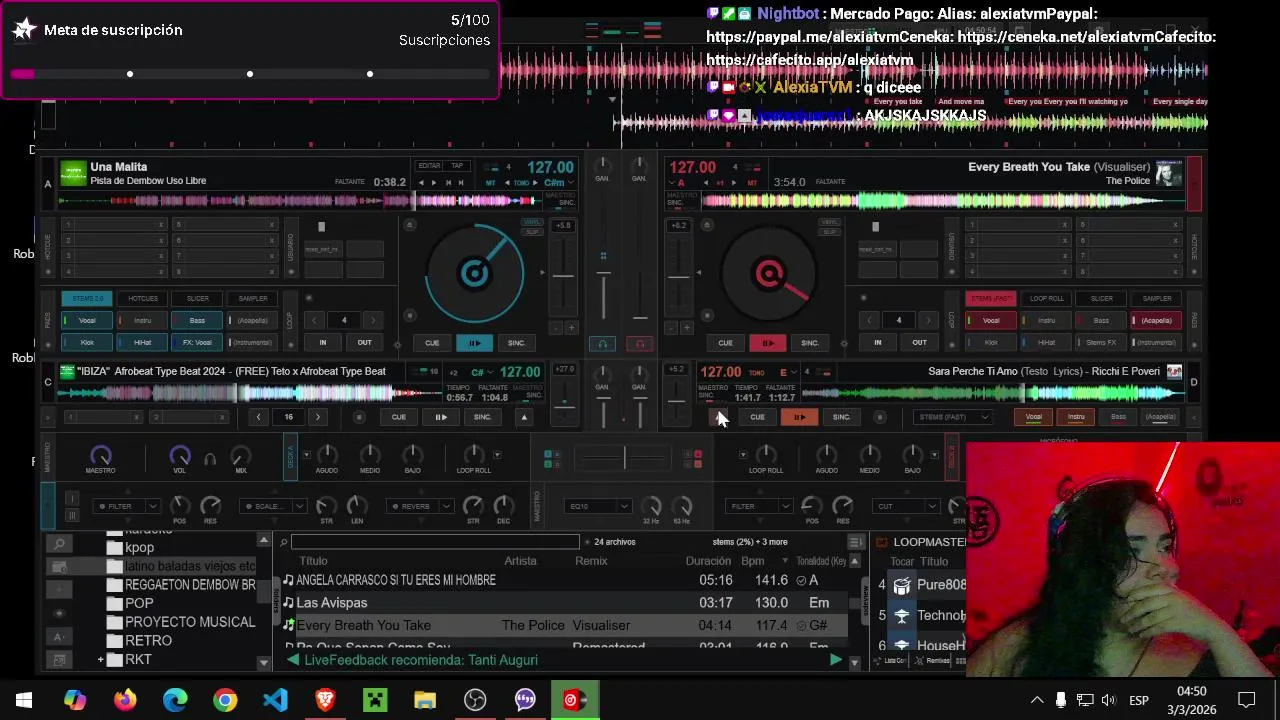Open Microsoft Edge from the taskbar
This screenshot has width=1280, height=720.
(x=175, y=700)
